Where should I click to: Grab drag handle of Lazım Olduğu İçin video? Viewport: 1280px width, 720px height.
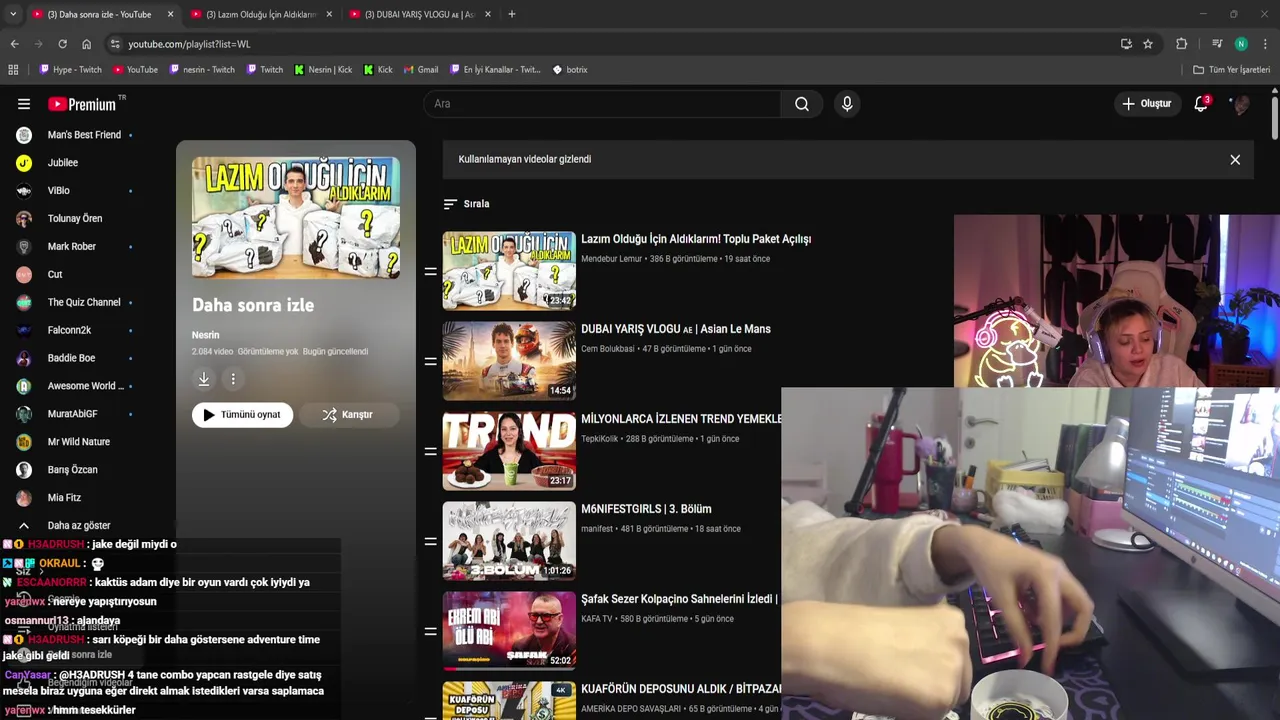[x=430, y=271]
